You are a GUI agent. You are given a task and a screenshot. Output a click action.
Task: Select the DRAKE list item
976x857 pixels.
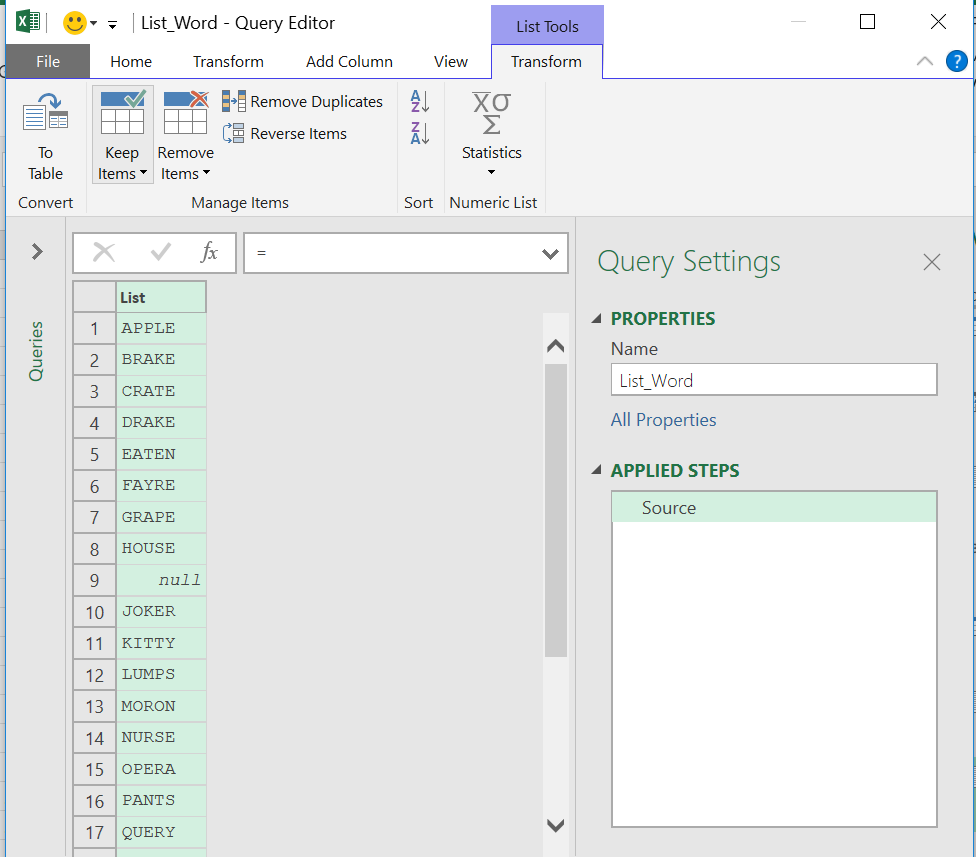click(x=161, y=422)
